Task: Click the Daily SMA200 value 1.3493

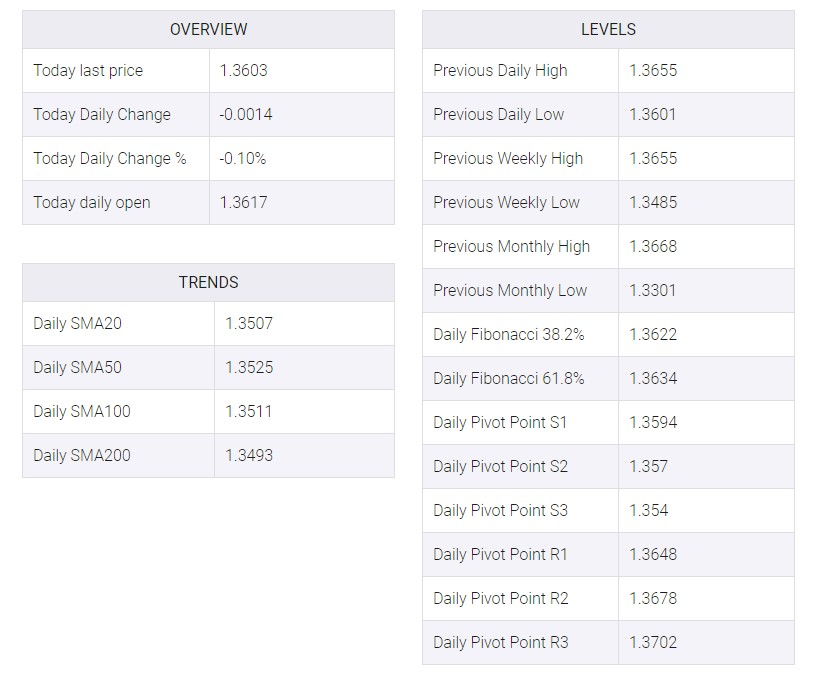Action: pos(249,455)
